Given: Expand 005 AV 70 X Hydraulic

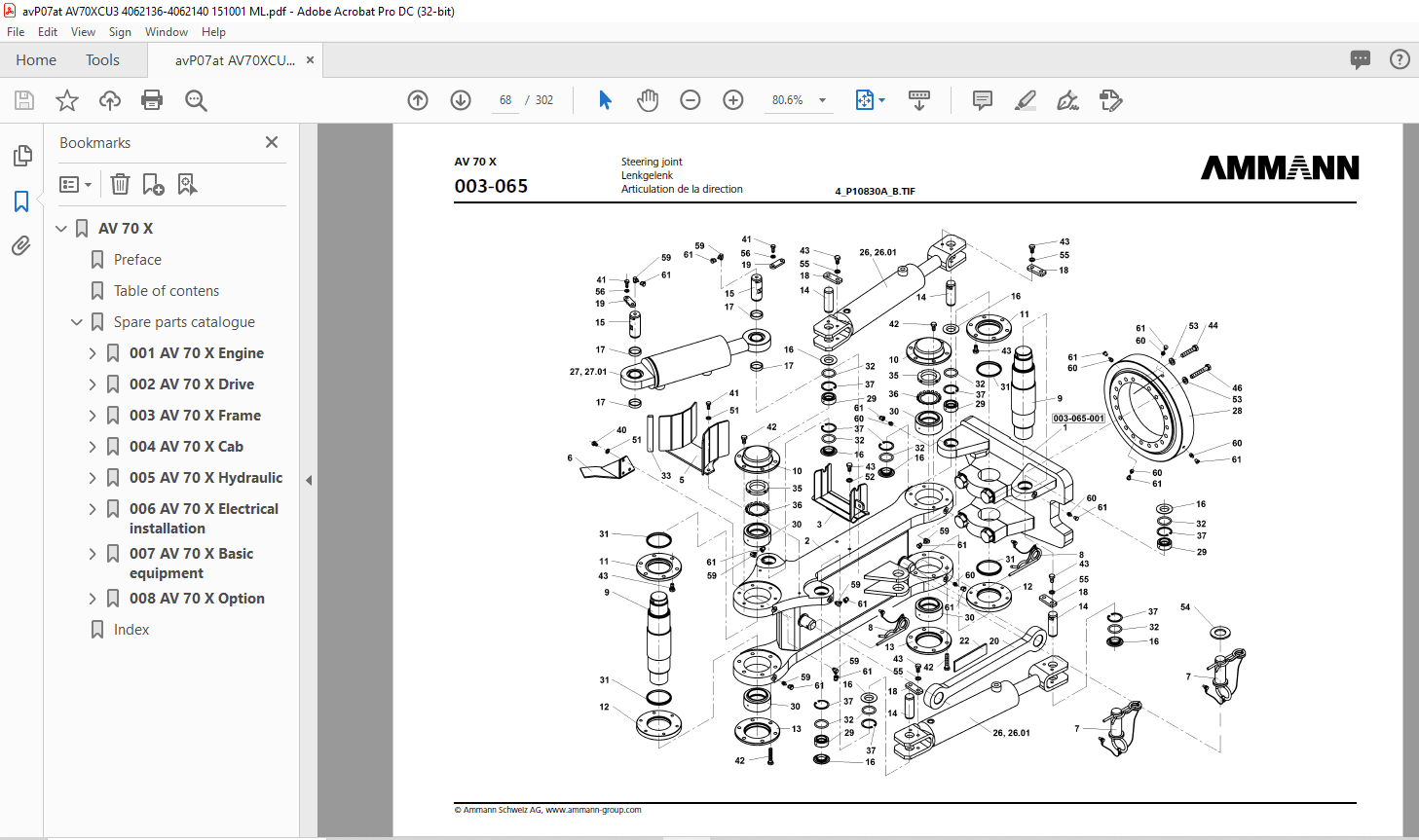Looking at the screenshot, I should point(93,478).
